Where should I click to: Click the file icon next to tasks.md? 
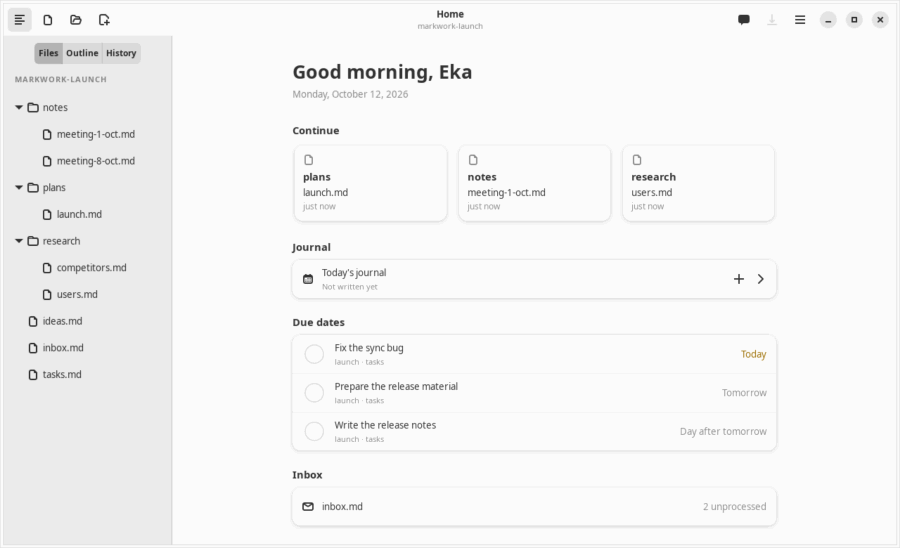[x=33, y=375]
